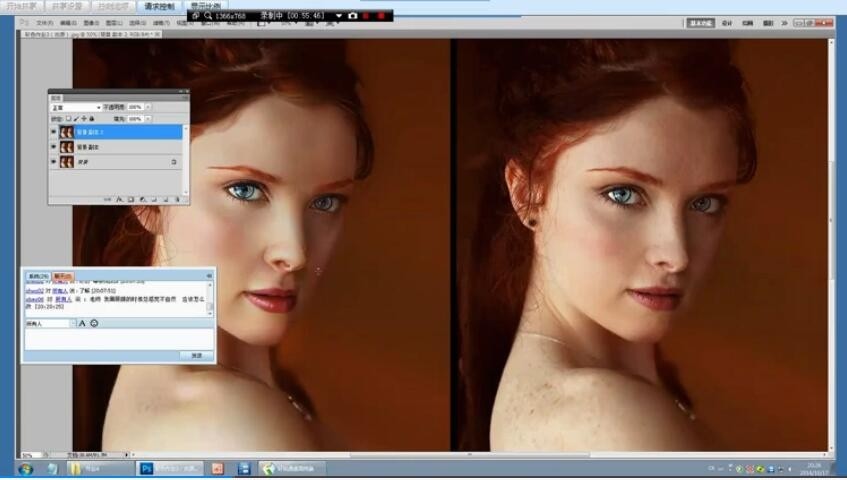Click the fill percentage field
Image resolution: width=847 pixels, height=480 pixels.
pos(136,119)
